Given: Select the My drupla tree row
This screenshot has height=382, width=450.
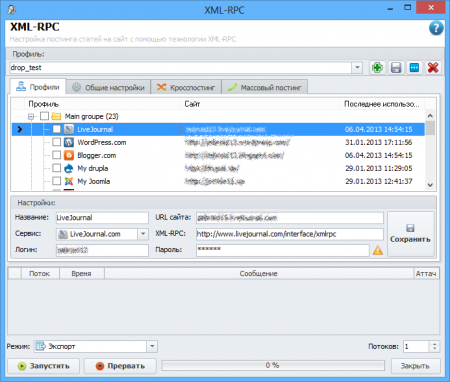Looking at the screenshot, I should coord(218,168).
